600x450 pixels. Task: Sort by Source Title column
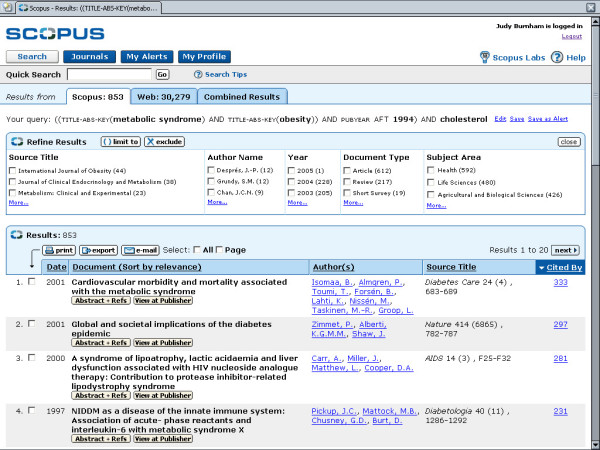click(x=451, y=267)
